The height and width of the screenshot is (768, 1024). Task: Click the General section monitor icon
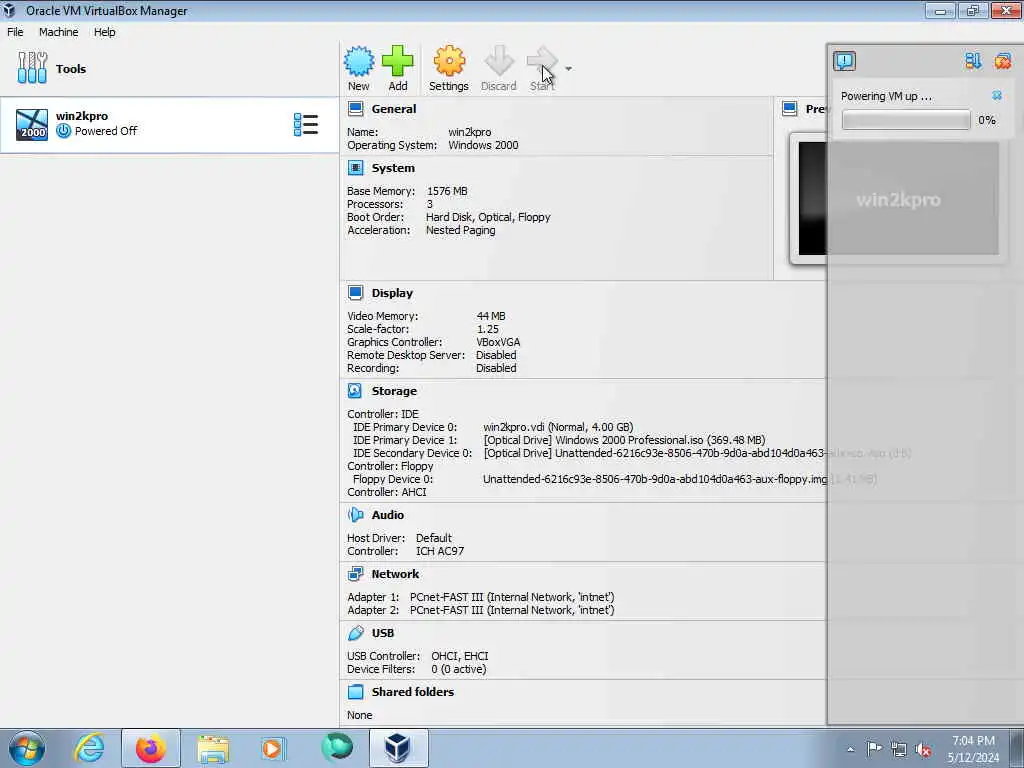coord(355,109)
